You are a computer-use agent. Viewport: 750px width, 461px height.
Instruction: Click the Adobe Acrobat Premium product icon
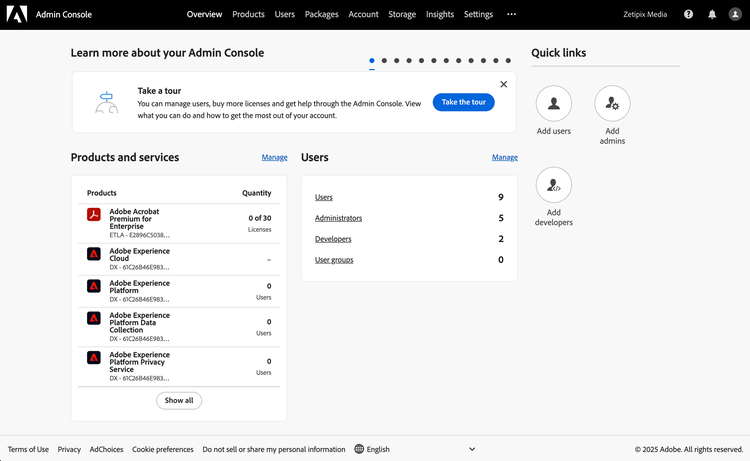(94, 215)
